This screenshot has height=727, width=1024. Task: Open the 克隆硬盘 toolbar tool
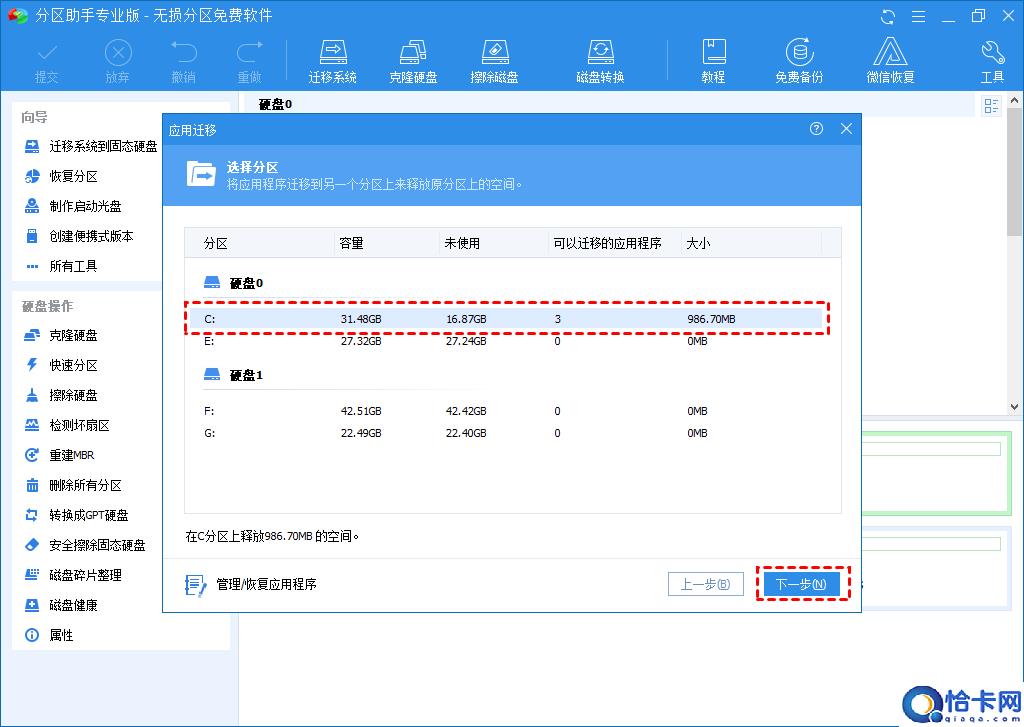413,61
